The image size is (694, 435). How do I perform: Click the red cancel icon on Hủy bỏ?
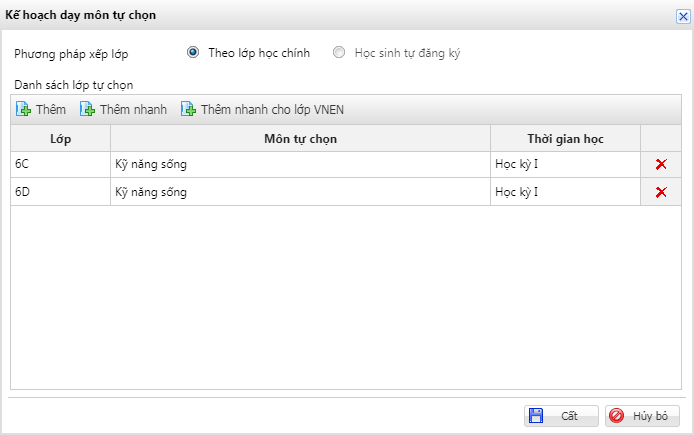click(617, 416)
